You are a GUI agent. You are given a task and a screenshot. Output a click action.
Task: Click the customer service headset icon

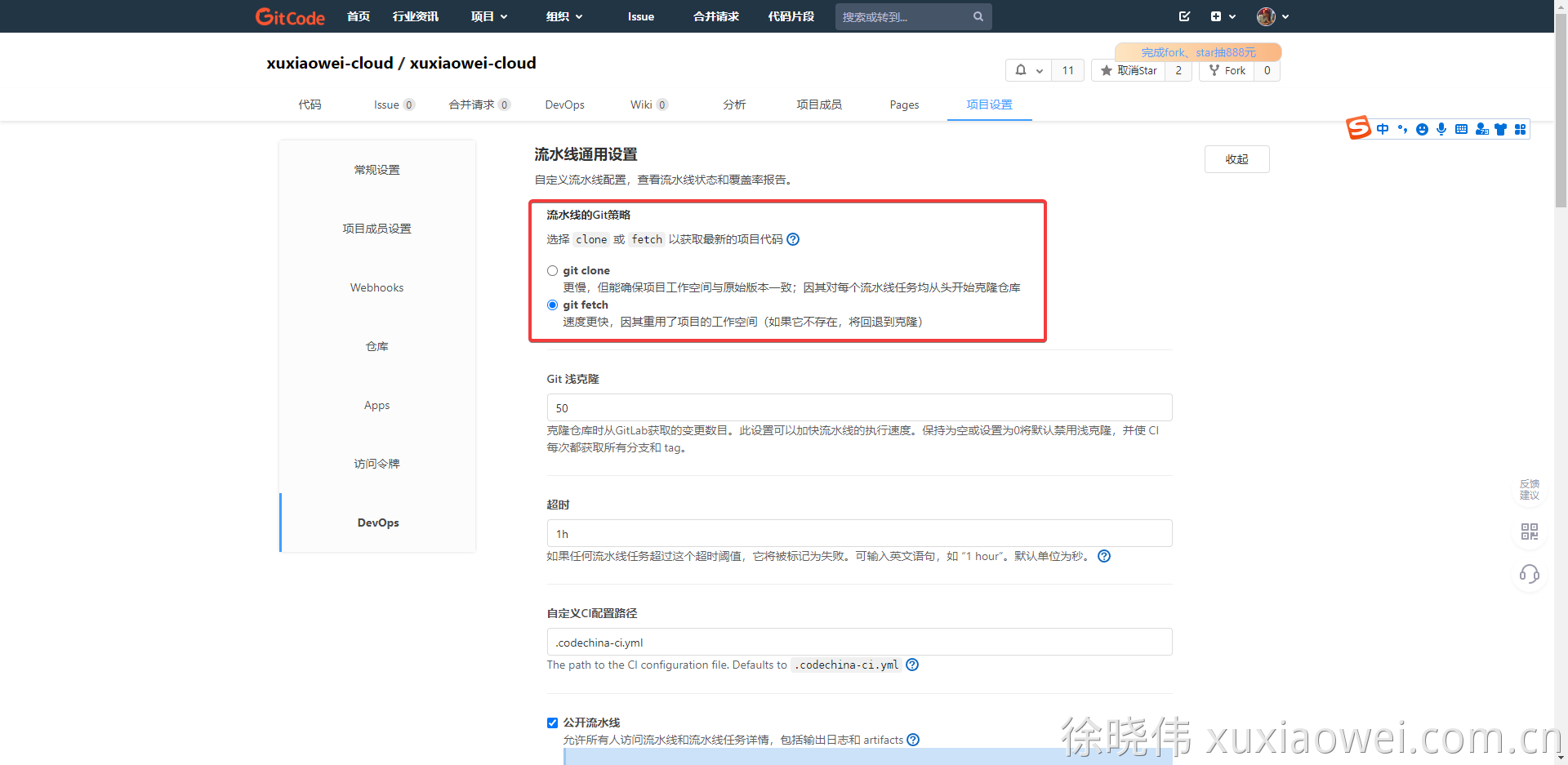[1529, 575]
